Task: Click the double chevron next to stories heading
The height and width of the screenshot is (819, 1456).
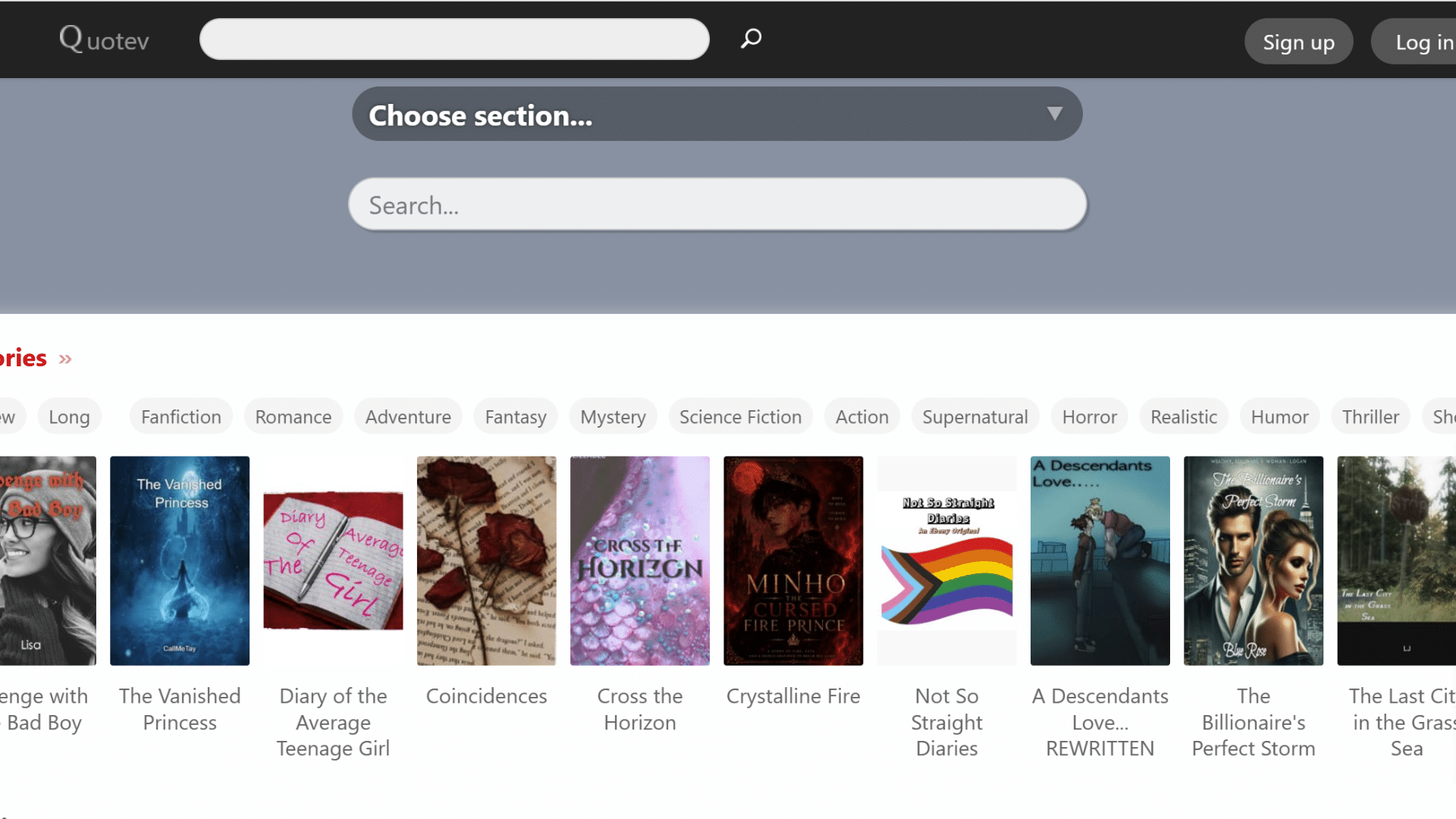Action: coord(65,359)
